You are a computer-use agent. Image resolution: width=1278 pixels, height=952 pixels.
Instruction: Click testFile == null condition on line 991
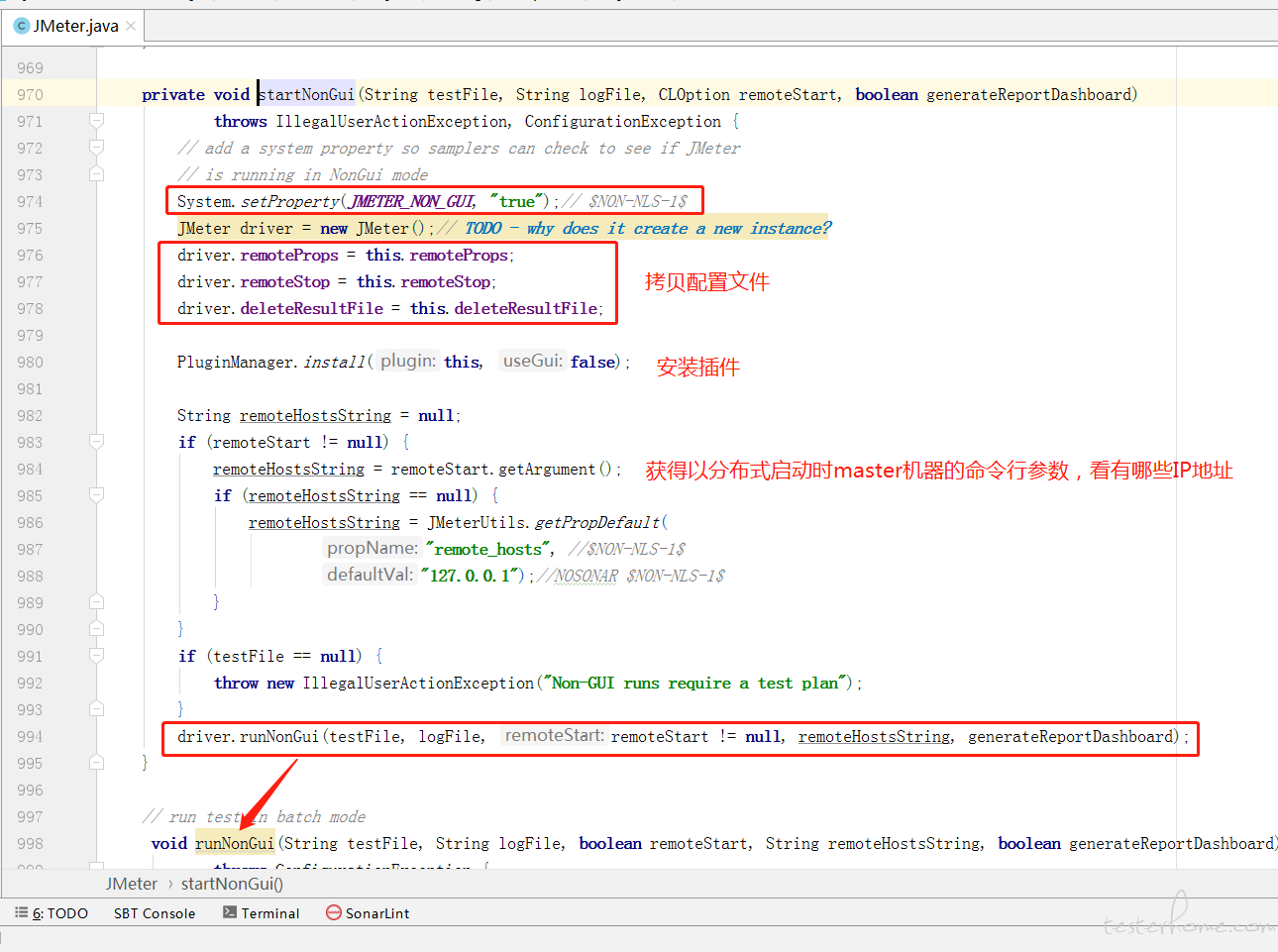point(285,656)
